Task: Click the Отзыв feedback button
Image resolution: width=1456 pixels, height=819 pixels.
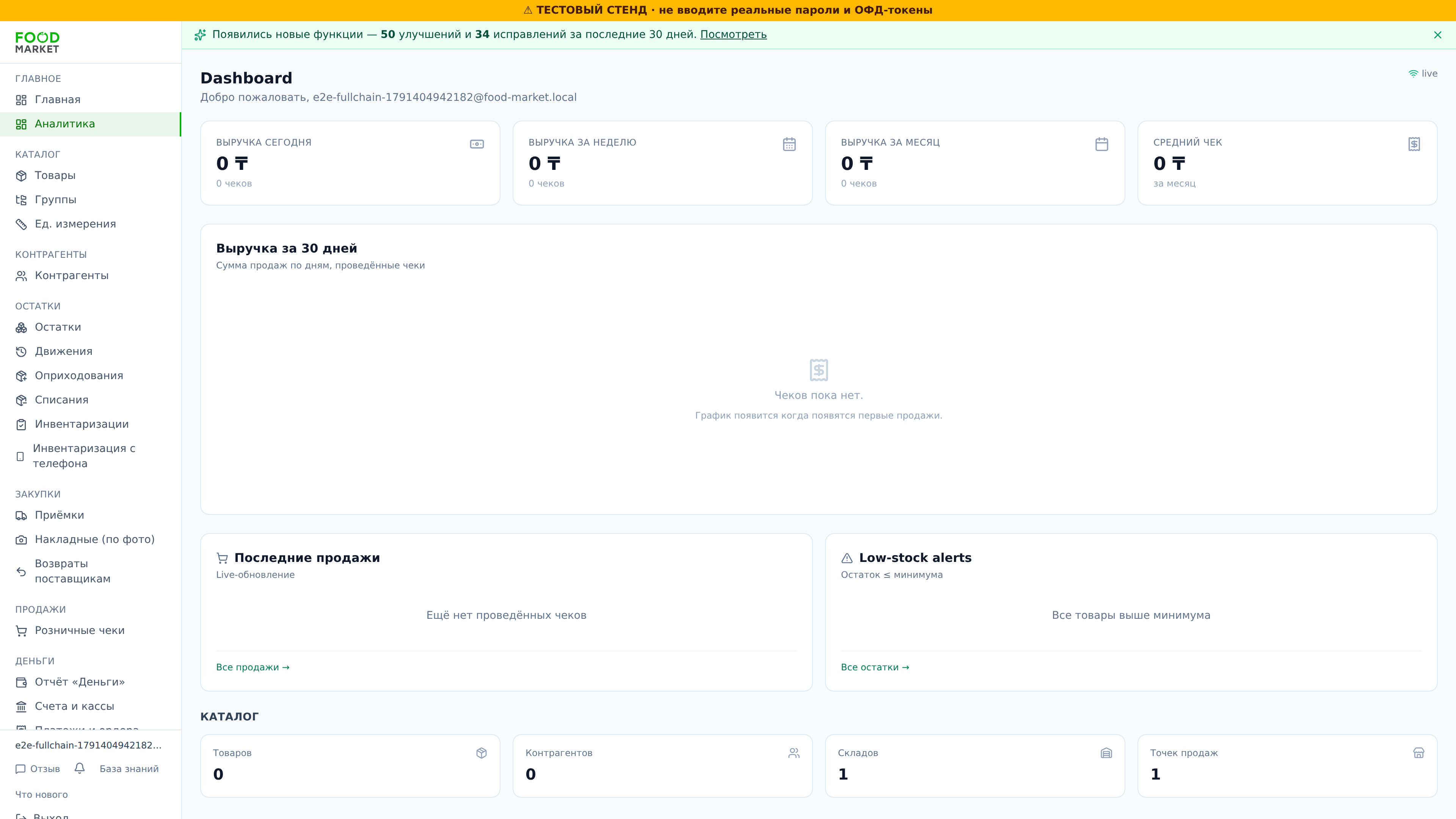Action: [38, 769]
